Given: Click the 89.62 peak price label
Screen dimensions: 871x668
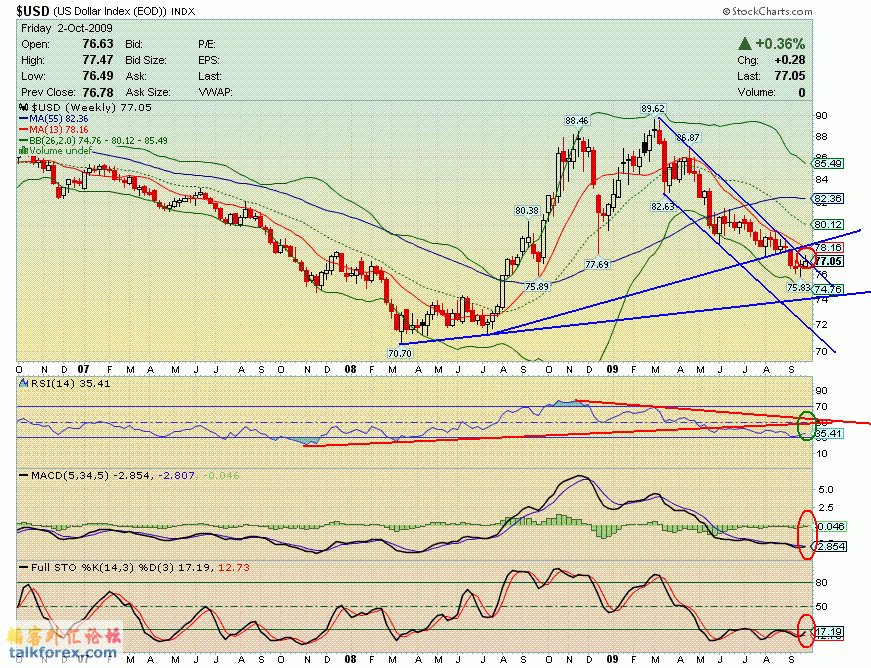Looking at the screenshot, I should point(653,108).
